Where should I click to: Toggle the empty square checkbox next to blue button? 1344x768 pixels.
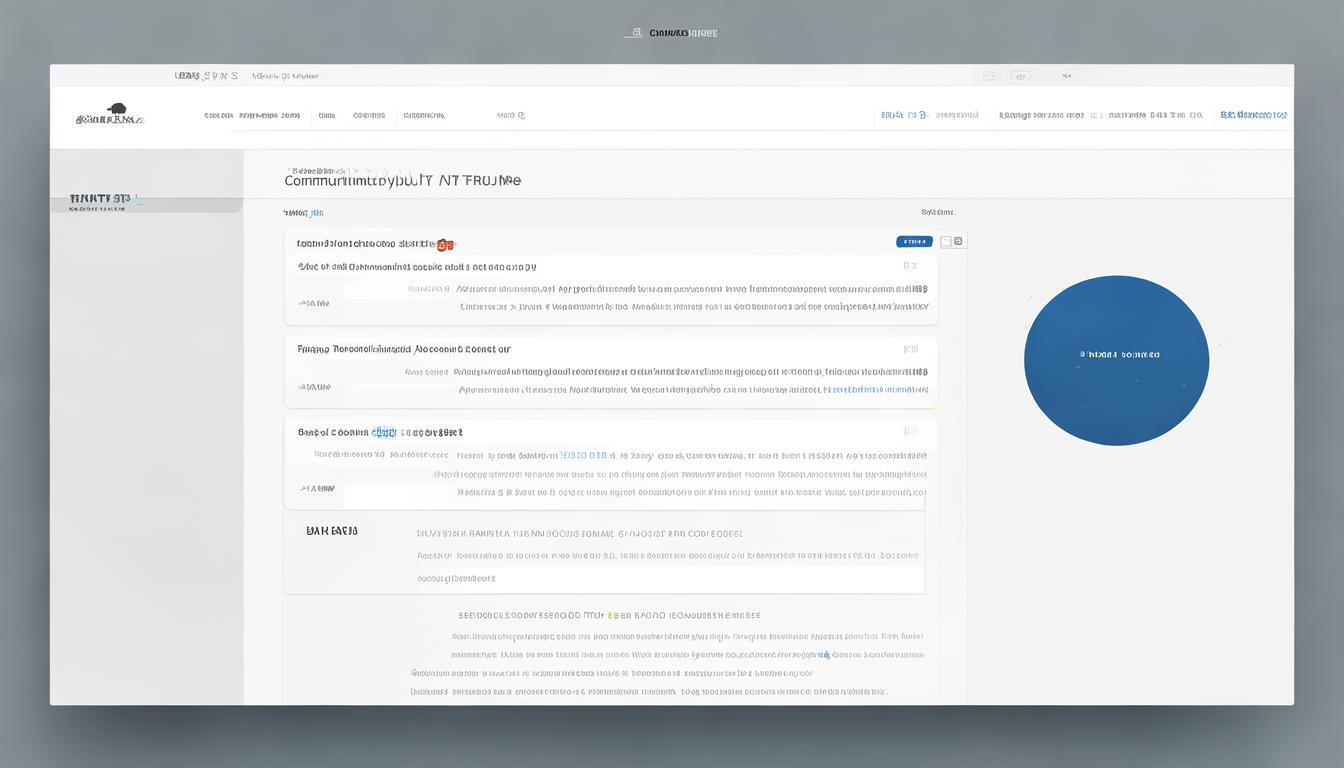tap(945, 241)
